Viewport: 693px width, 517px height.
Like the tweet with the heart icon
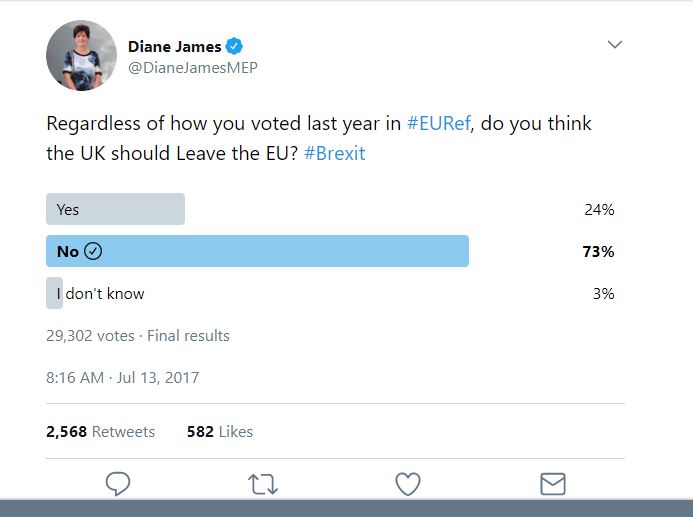tap(407, 484)
